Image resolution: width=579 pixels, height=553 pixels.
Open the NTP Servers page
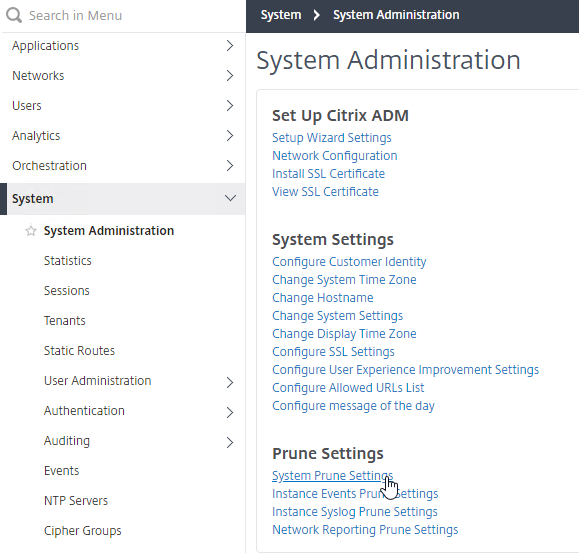[x=76, y=501]
